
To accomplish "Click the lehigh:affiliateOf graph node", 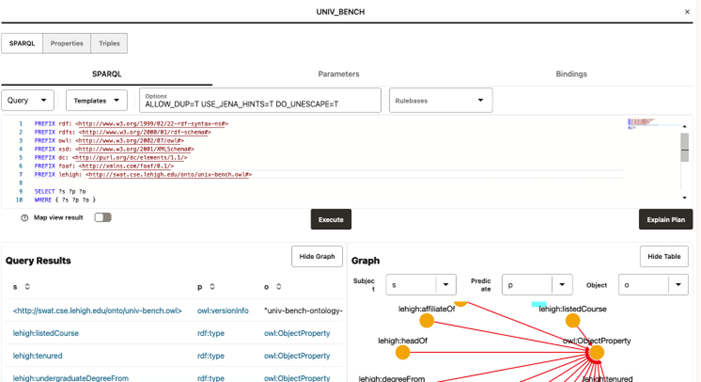I will 427,320.
